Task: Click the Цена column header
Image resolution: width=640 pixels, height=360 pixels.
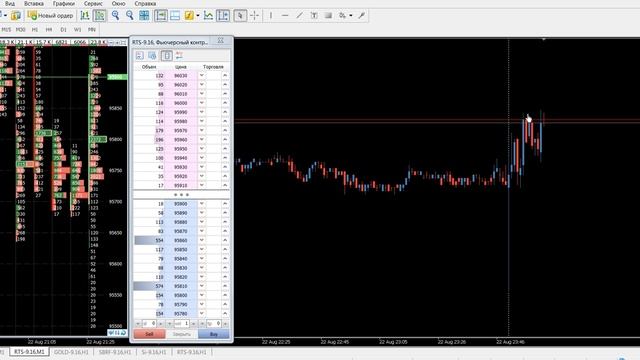Action: click(x=181, y=67)
